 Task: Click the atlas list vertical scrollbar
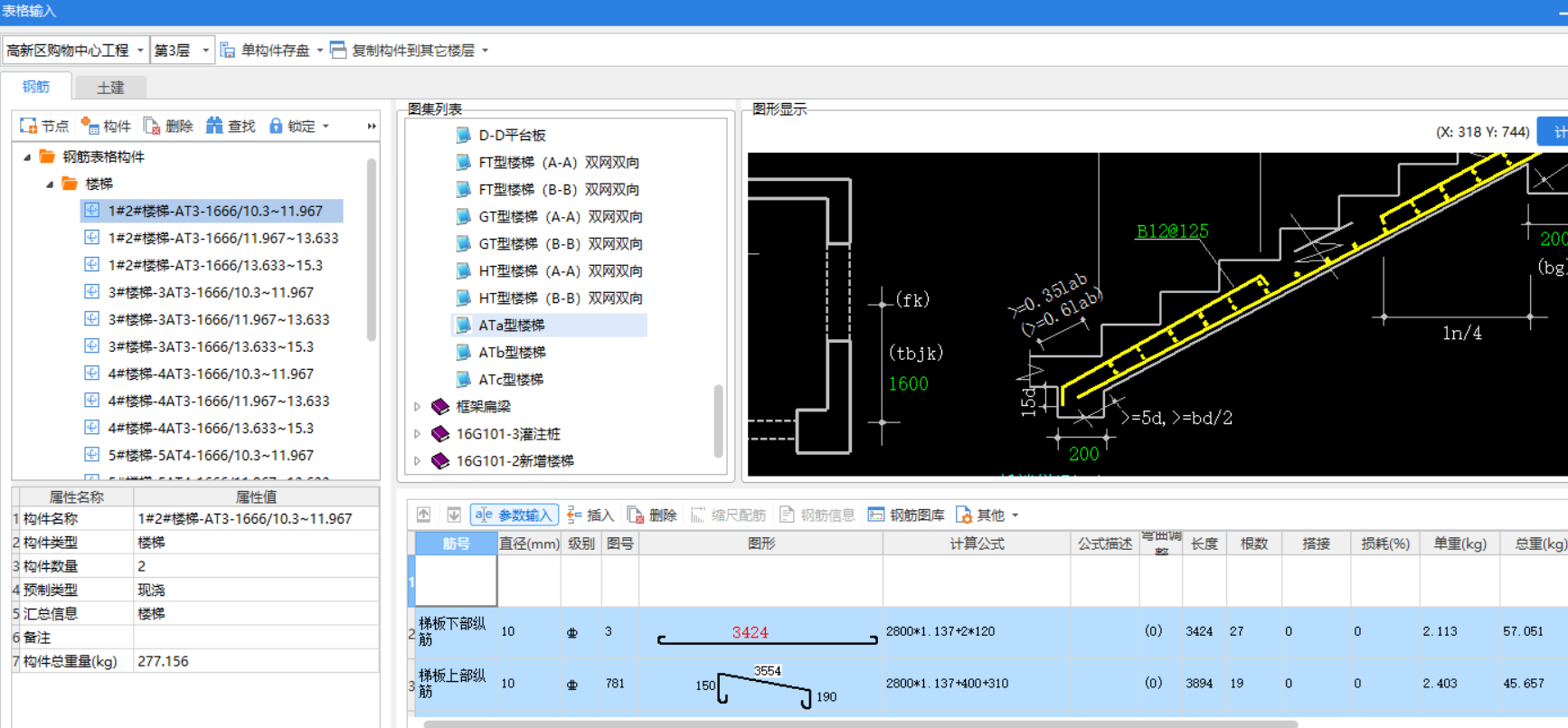(x=718, y=421)
